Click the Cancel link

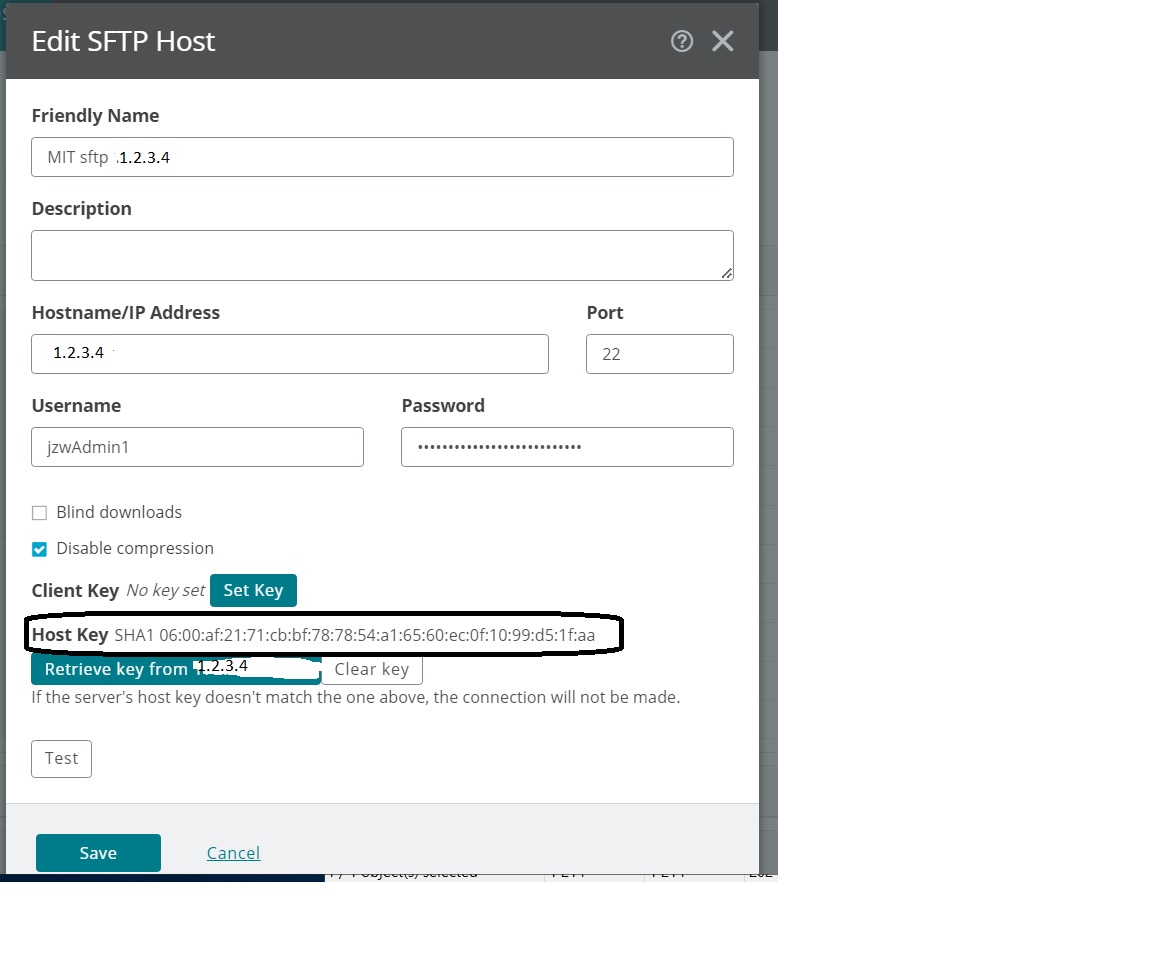(233, 853)
